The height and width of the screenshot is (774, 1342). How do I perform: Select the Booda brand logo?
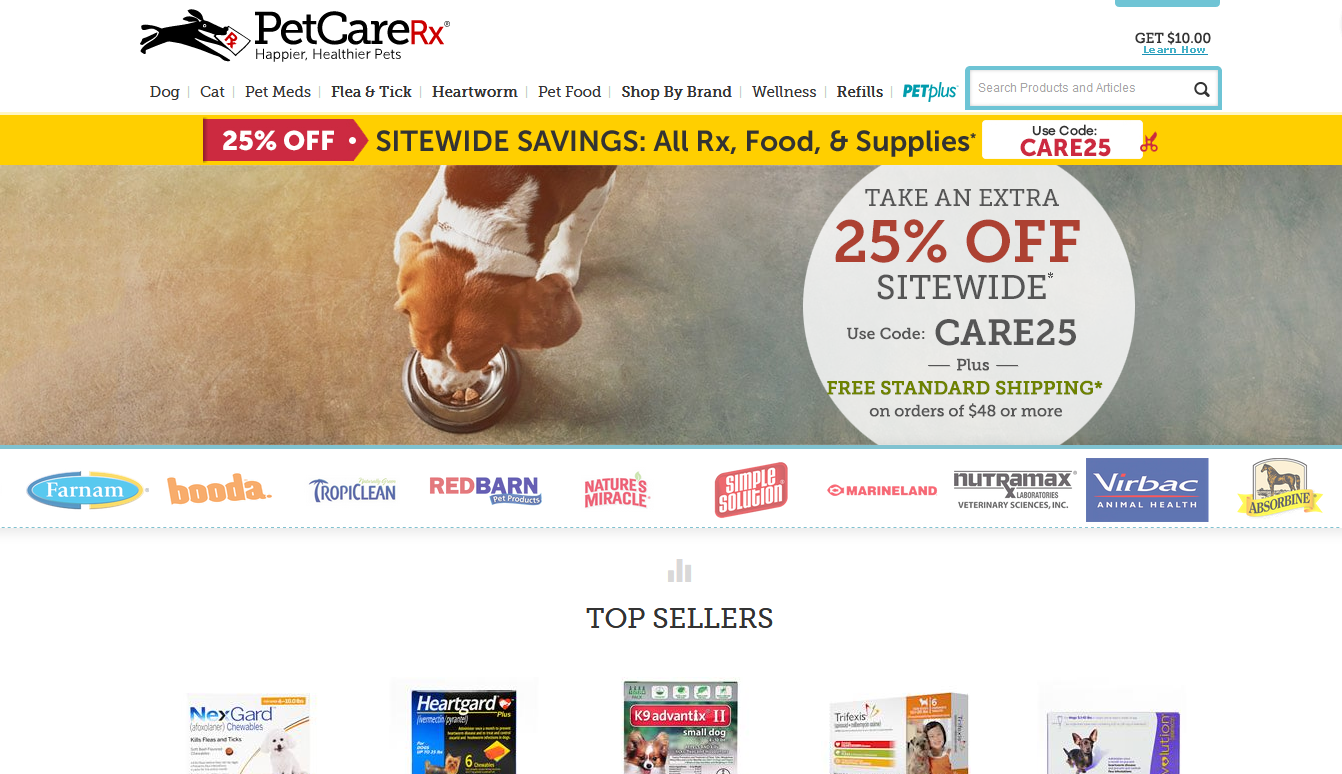(219, 489)
